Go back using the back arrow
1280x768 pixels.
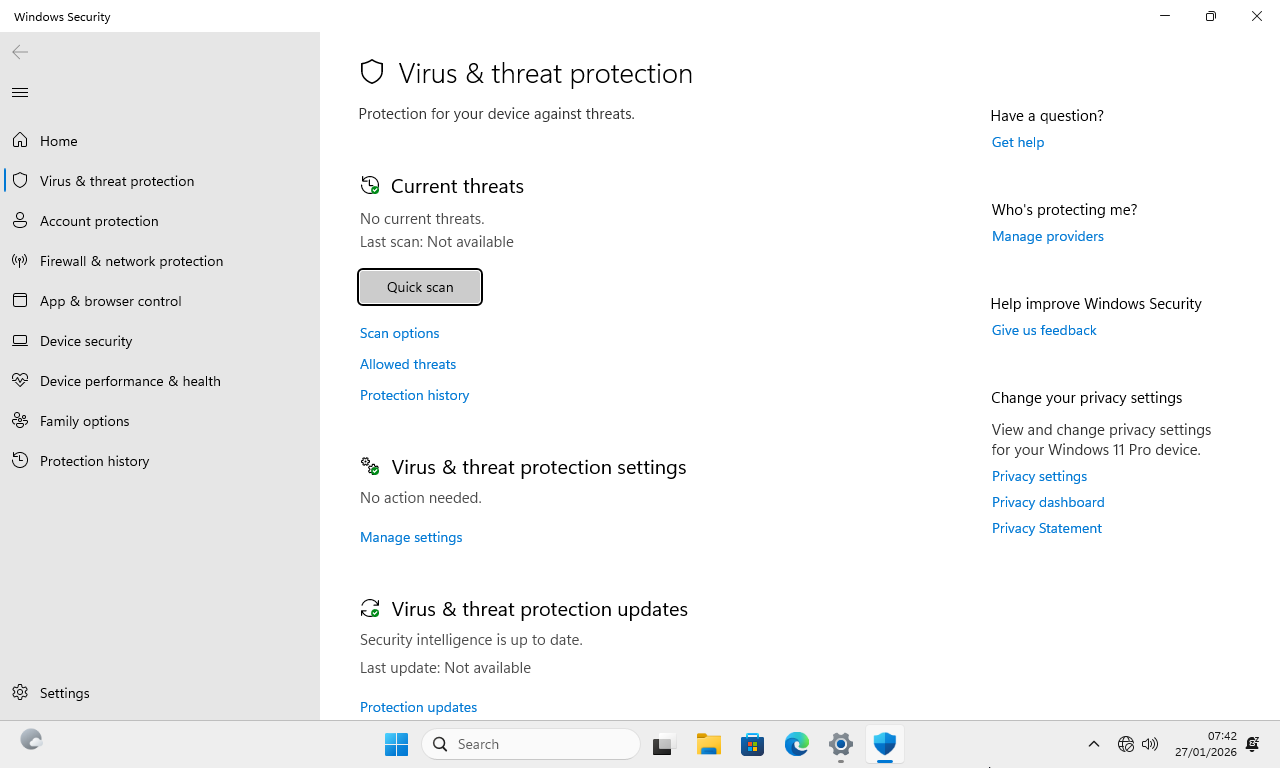point(20,52)
